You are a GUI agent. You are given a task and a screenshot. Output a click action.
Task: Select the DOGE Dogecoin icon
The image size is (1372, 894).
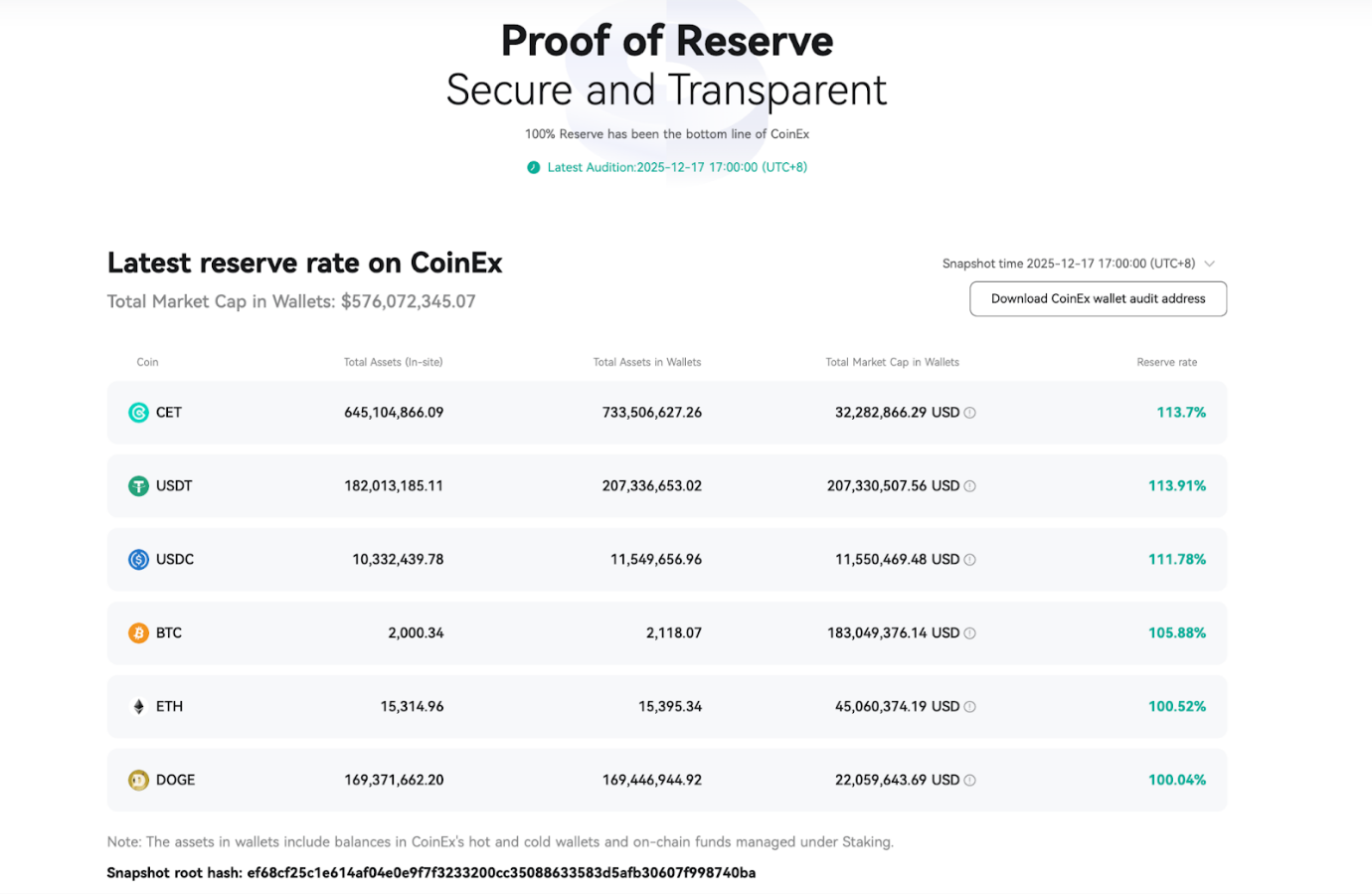[x=138, y=780]
